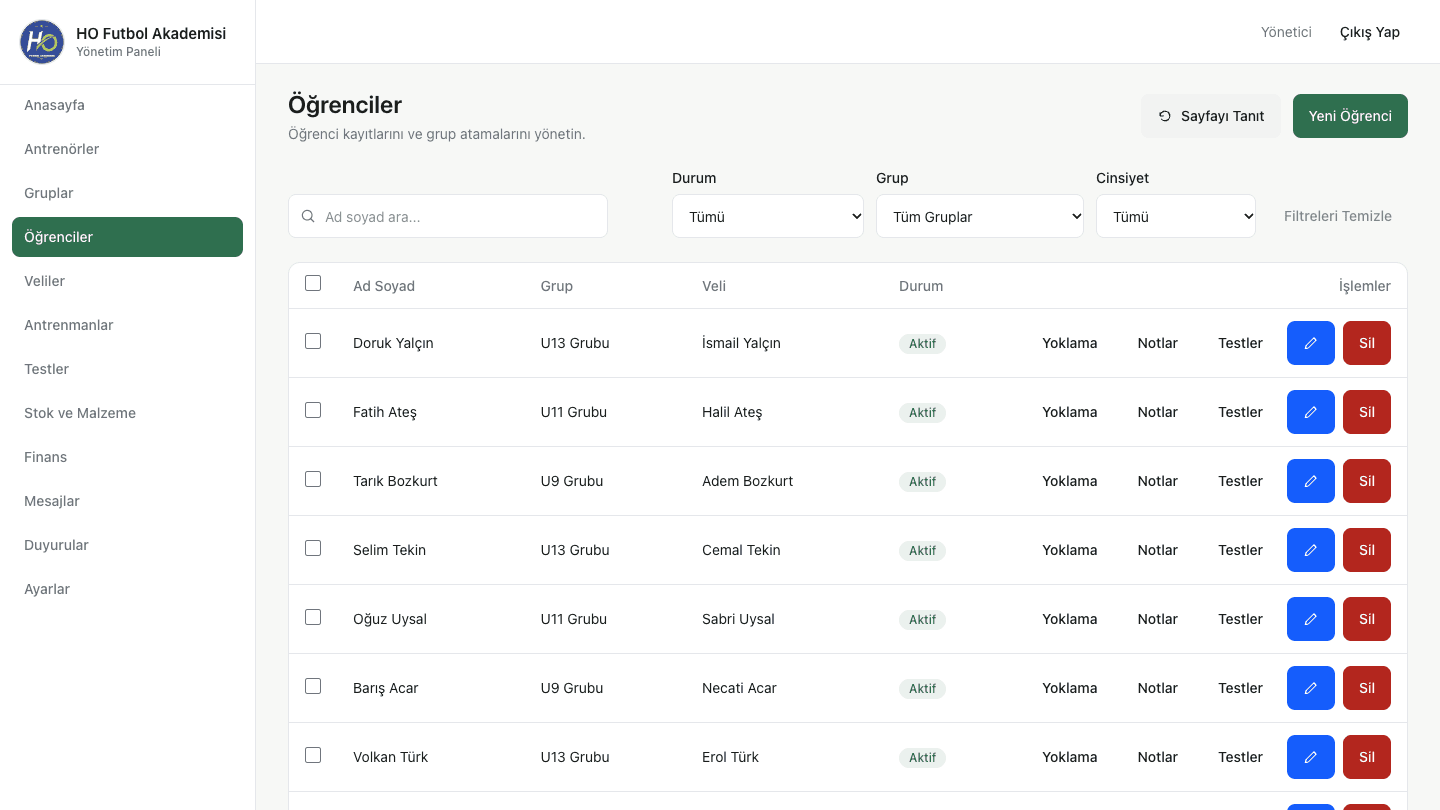1440x810 pixels.
Task: Click the Ad soyad ara search field
Action: (448, 216)
